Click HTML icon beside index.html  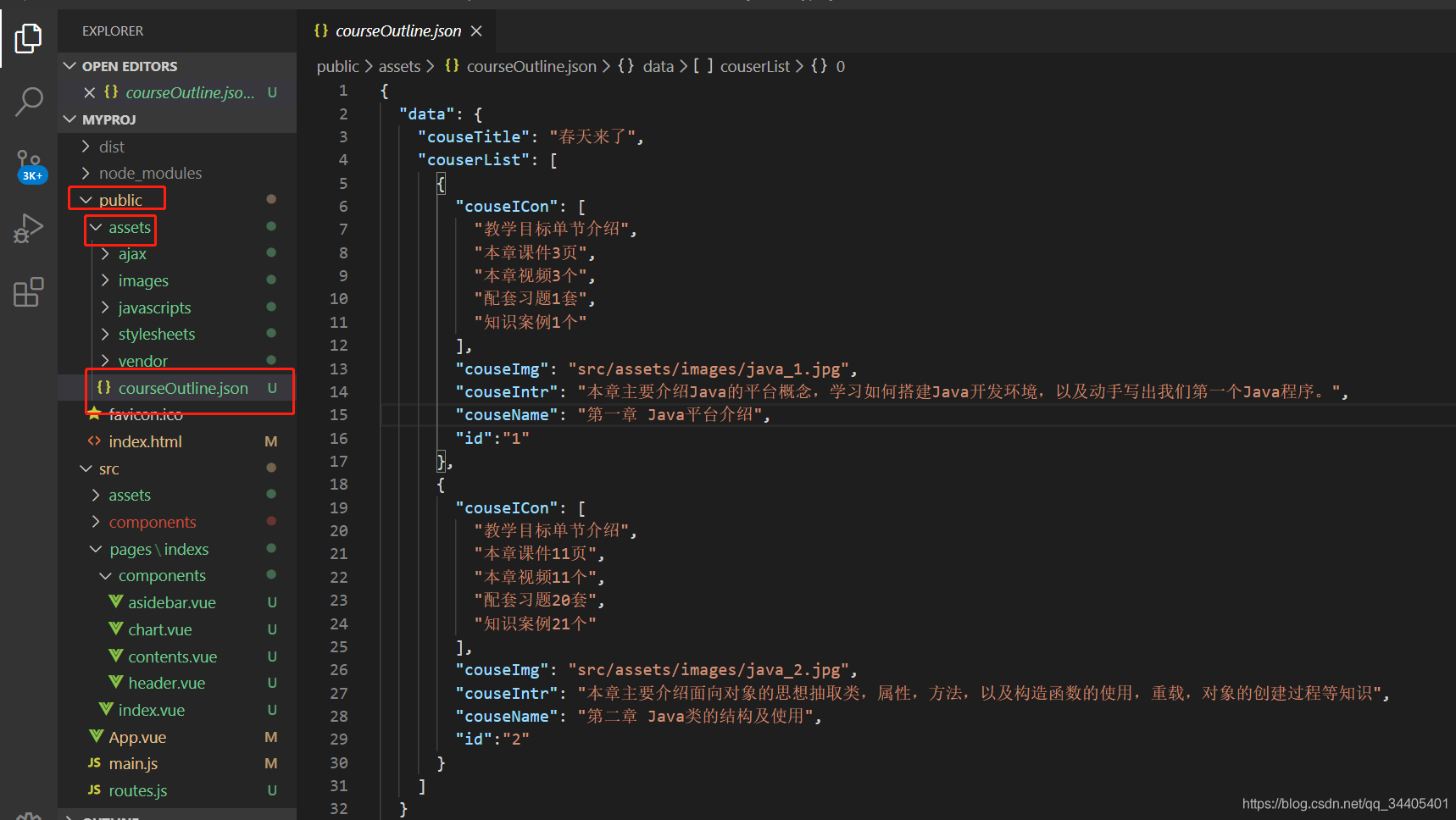coord(95,440)
